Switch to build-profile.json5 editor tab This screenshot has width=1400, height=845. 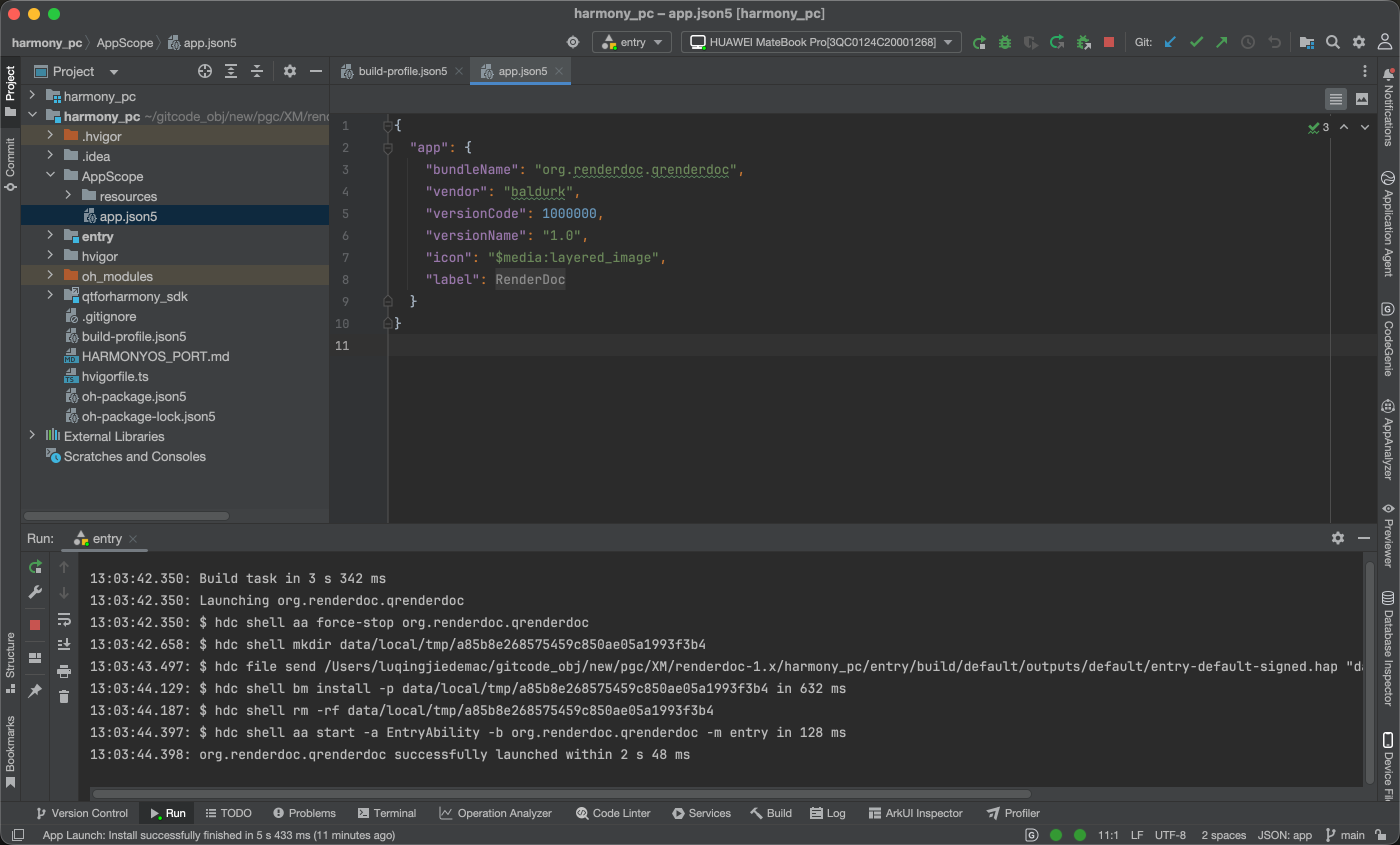point(401,71)
